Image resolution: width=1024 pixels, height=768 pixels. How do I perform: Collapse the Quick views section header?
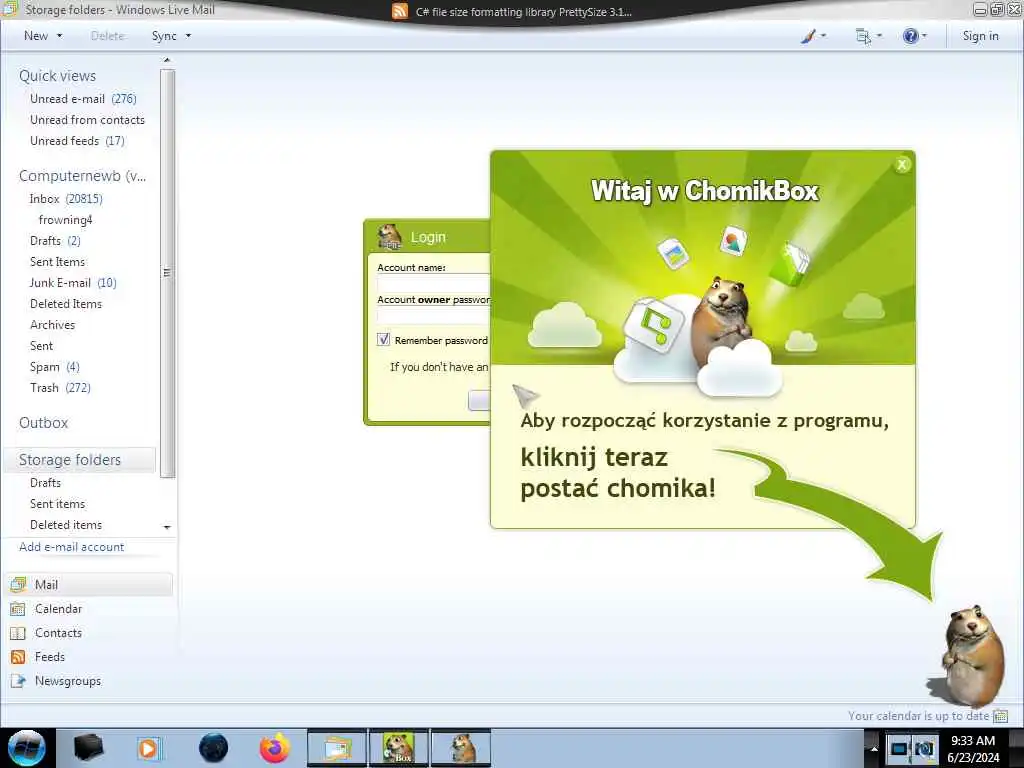(x=57, y=76)
